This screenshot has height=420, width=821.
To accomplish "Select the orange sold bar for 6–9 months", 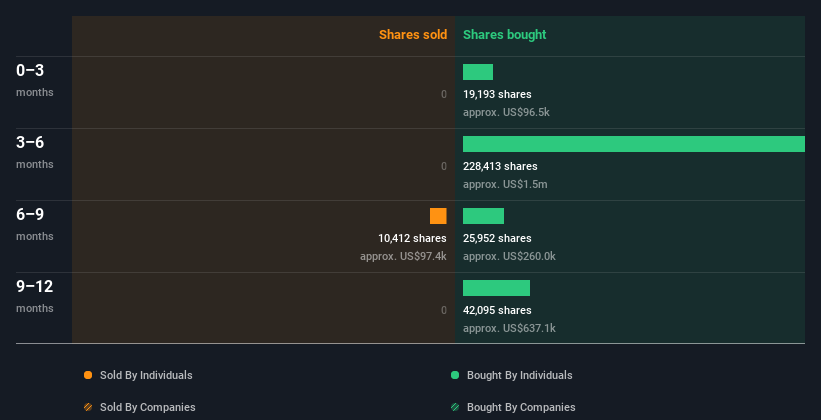I will (x=438, y=216).
